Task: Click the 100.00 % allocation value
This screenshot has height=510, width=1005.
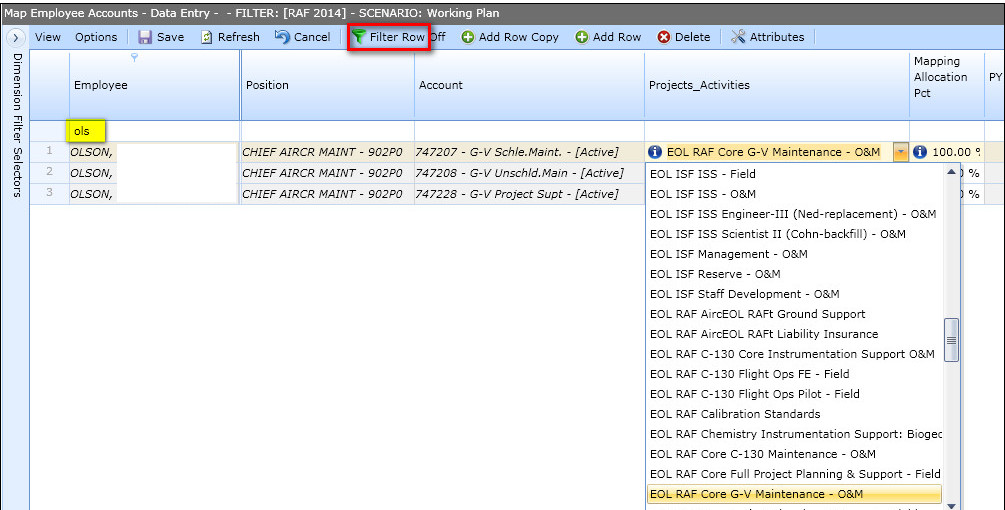Action: coord(956,152)
